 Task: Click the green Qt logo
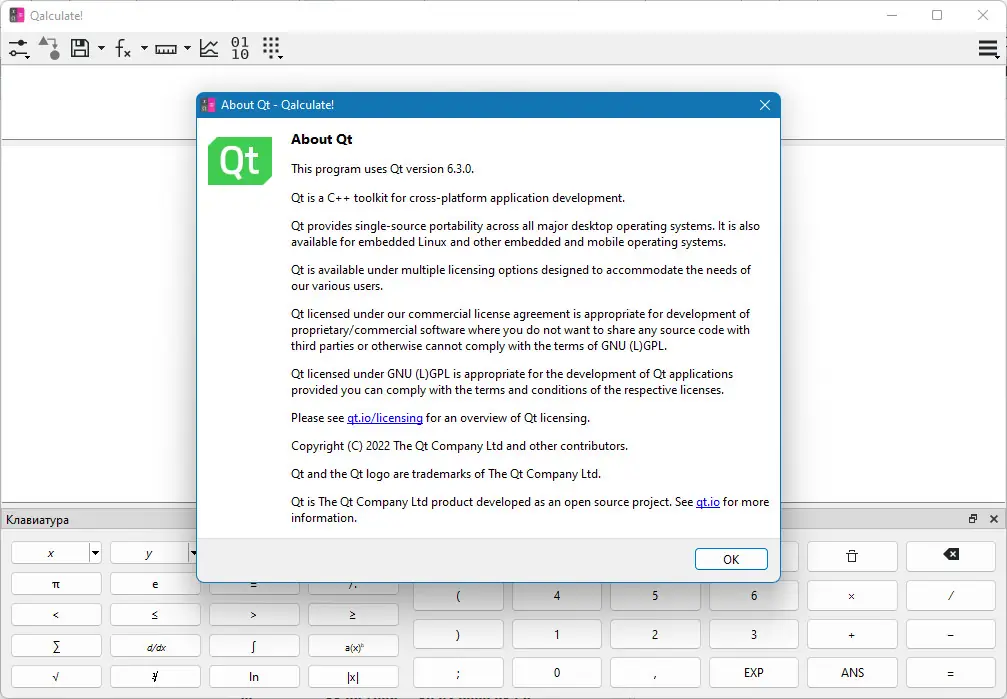[240, 161]
